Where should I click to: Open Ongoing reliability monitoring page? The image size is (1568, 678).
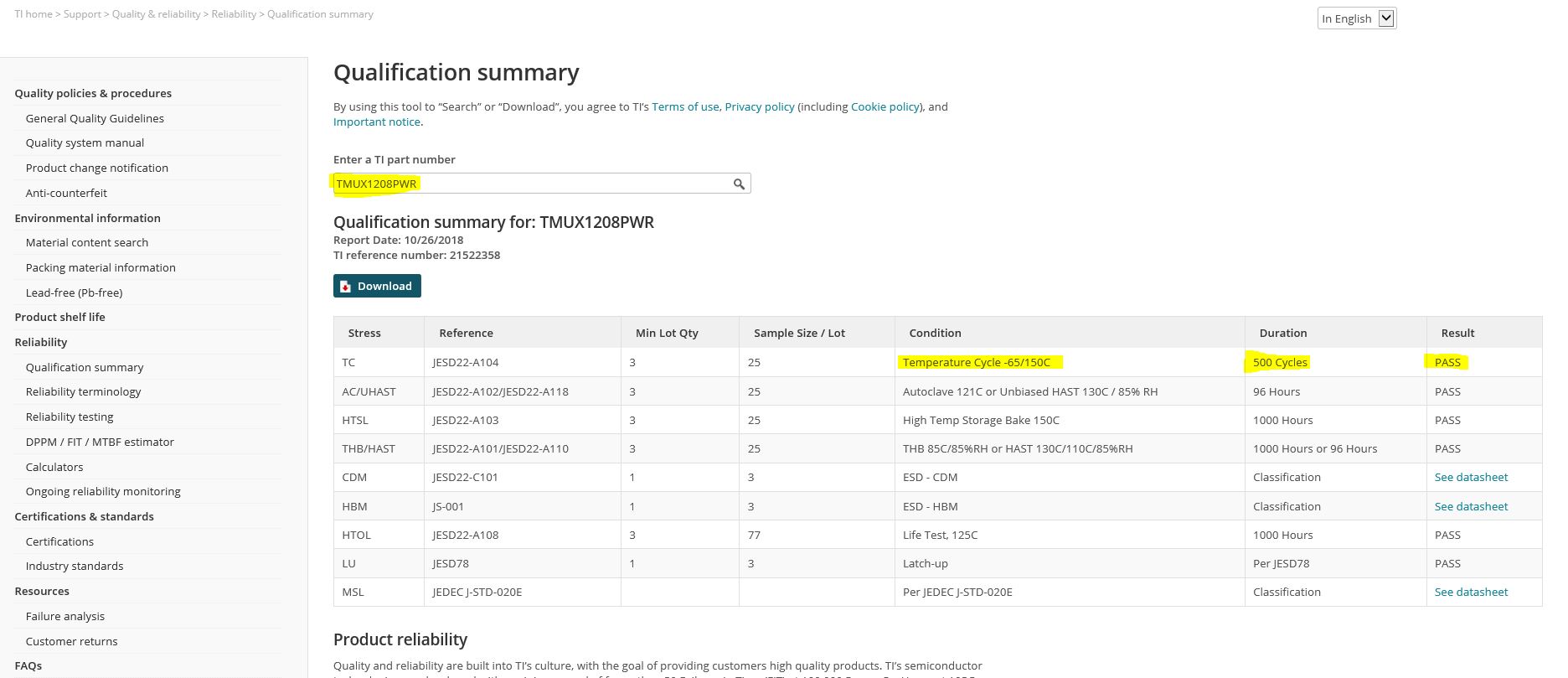click(x=103, y=491)
